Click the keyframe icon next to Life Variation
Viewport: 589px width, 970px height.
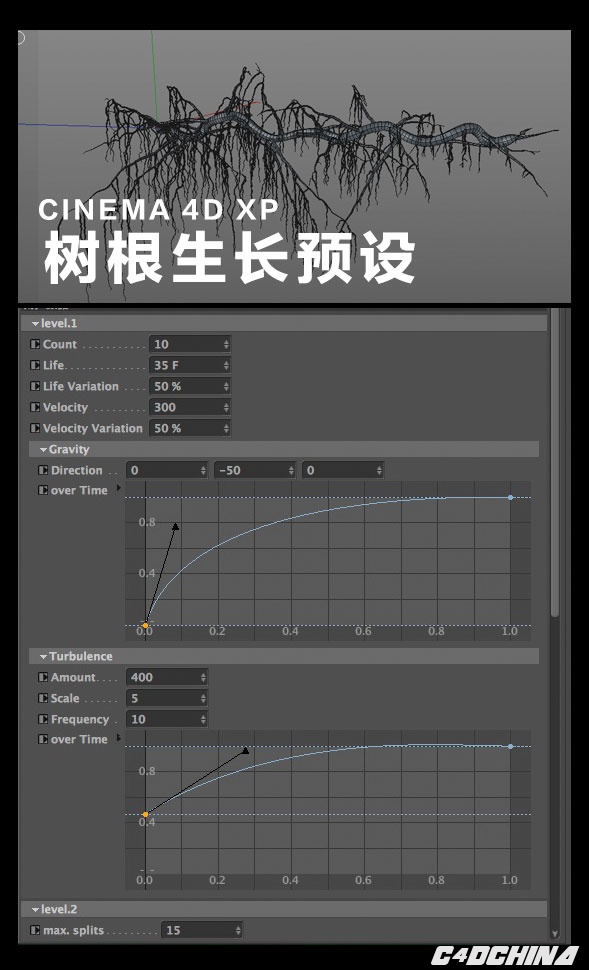[x=35, y=386]
